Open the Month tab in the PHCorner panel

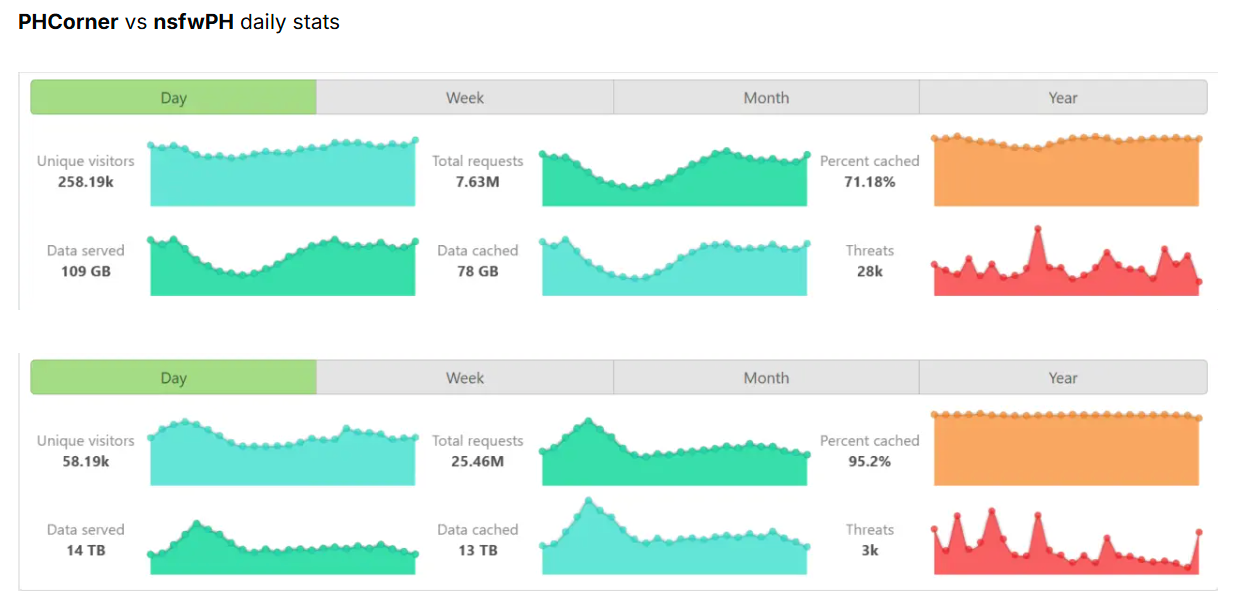[x=766, y=98]
